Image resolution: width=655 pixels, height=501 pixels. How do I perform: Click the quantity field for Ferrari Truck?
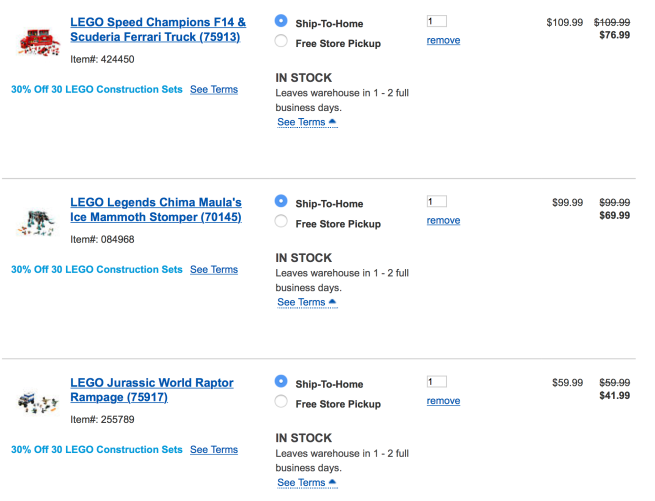pos(436,21)
